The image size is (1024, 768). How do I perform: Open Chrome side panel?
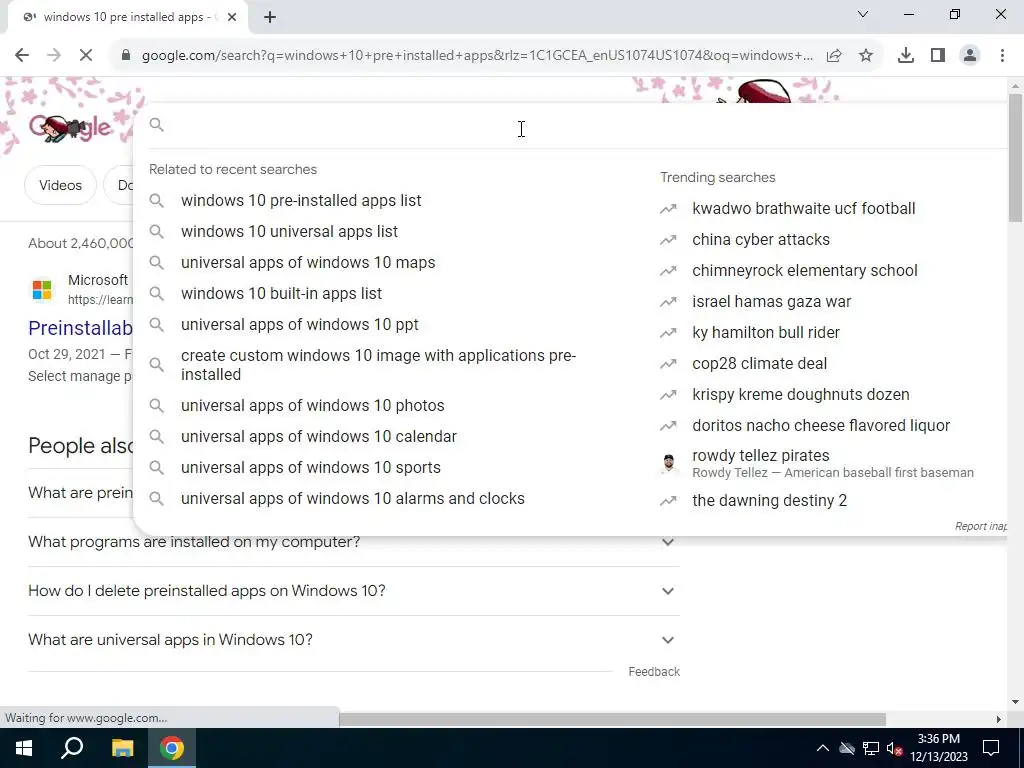click(x=938, y=56)
